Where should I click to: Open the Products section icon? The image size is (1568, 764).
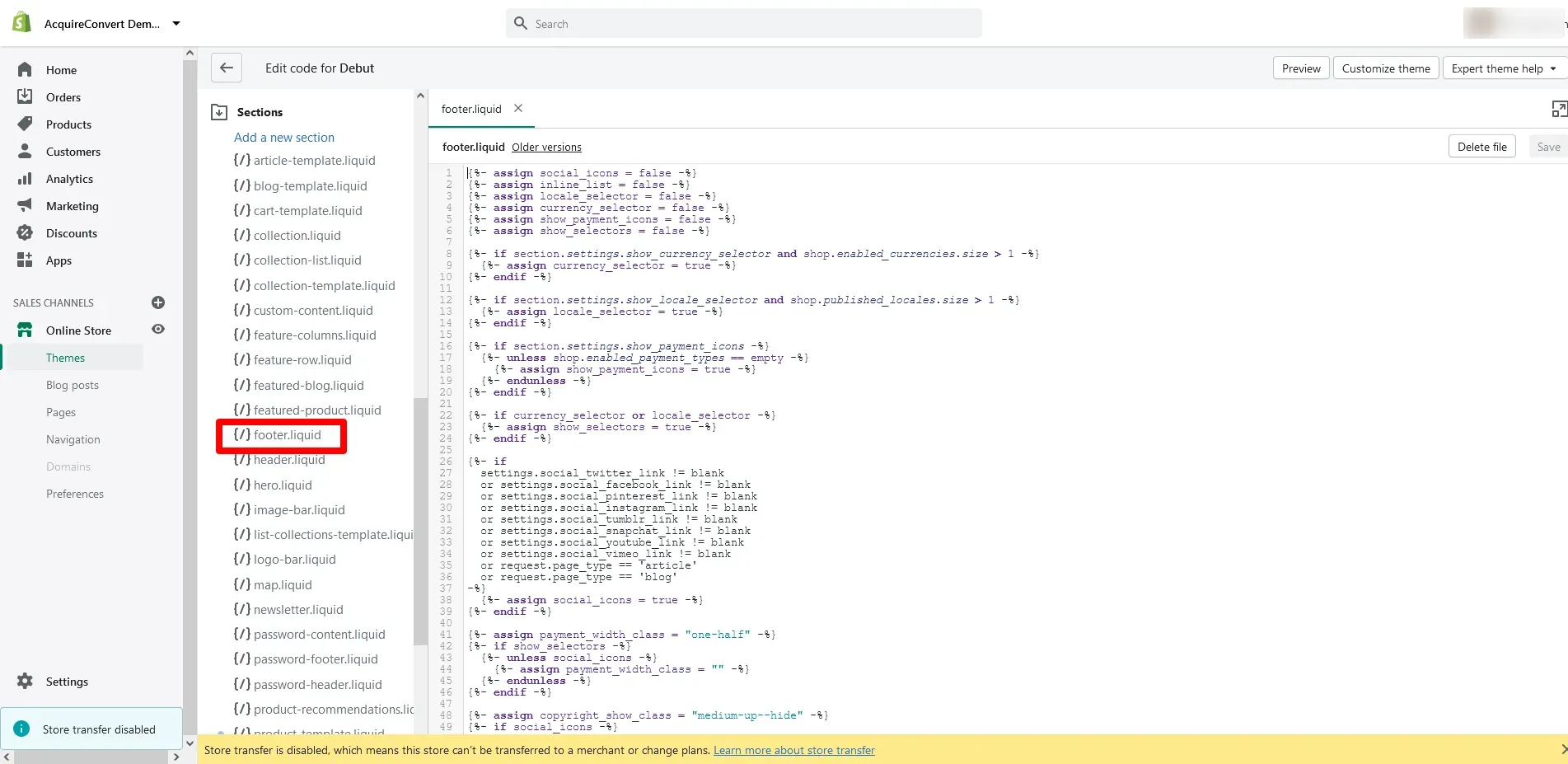pos(25,124)
